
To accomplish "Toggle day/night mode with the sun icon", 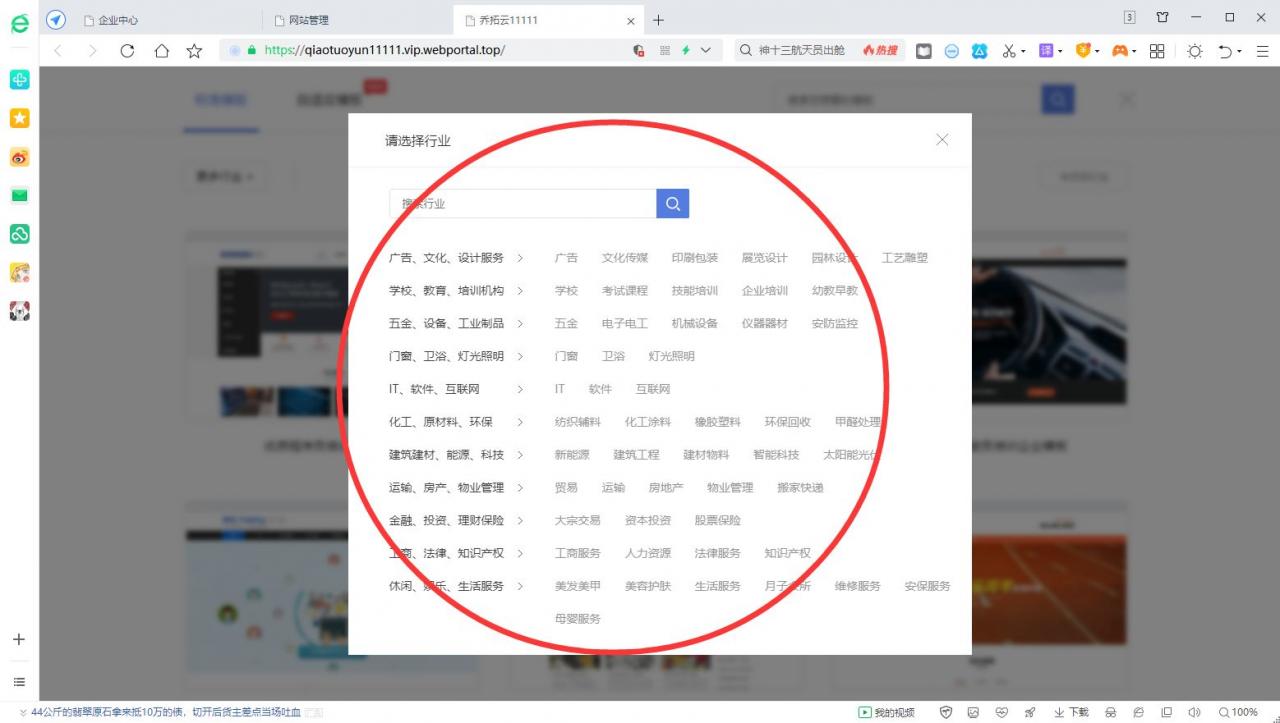I will pyautogui.click(x=1194, y=50).
